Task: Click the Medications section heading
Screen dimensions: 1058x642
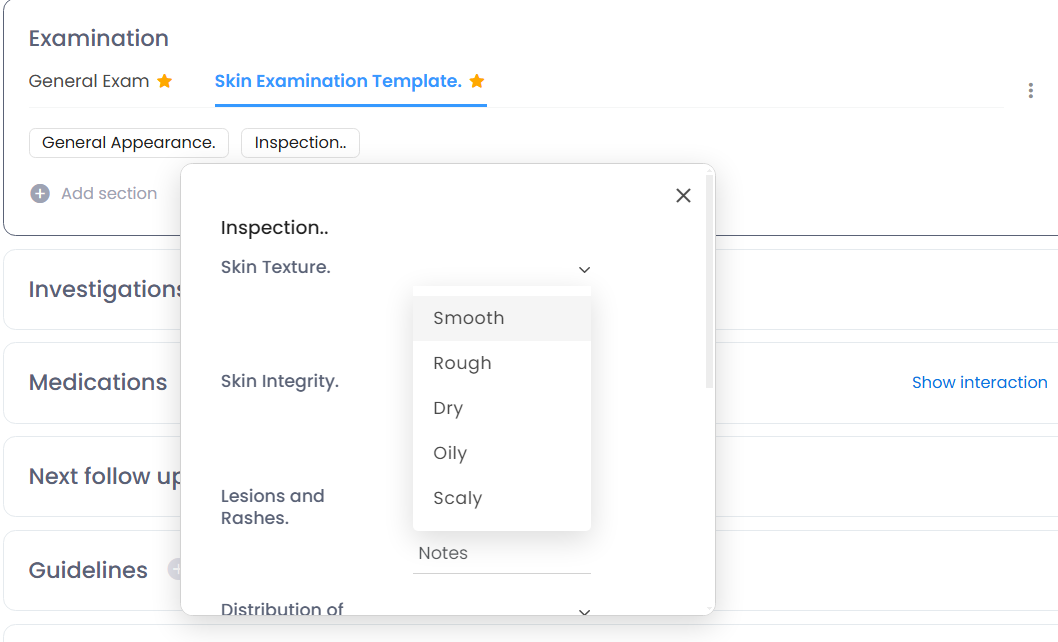Action: 98,382
